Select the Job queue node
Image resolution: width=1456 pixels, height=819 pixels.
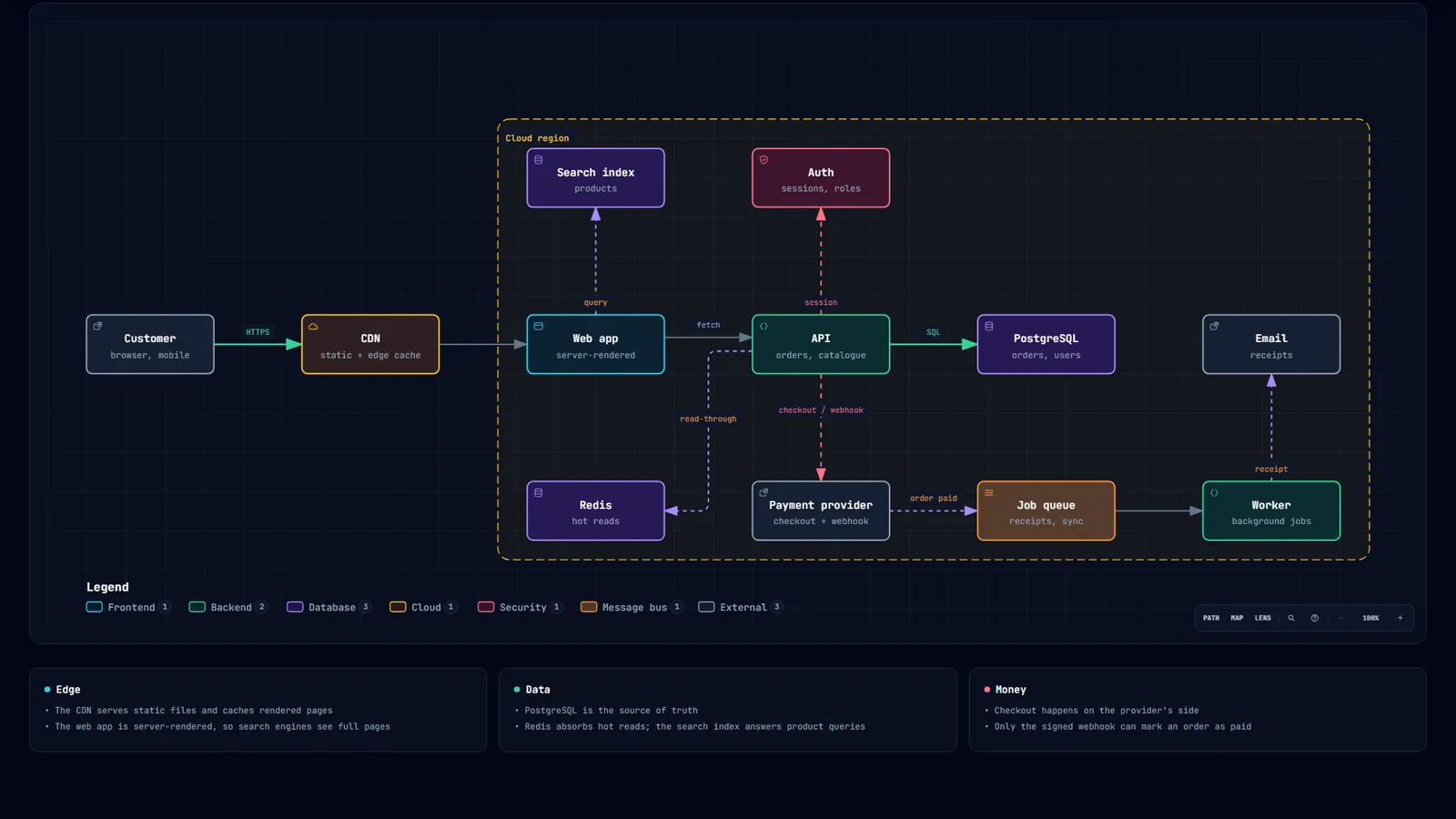(1046, 511)
